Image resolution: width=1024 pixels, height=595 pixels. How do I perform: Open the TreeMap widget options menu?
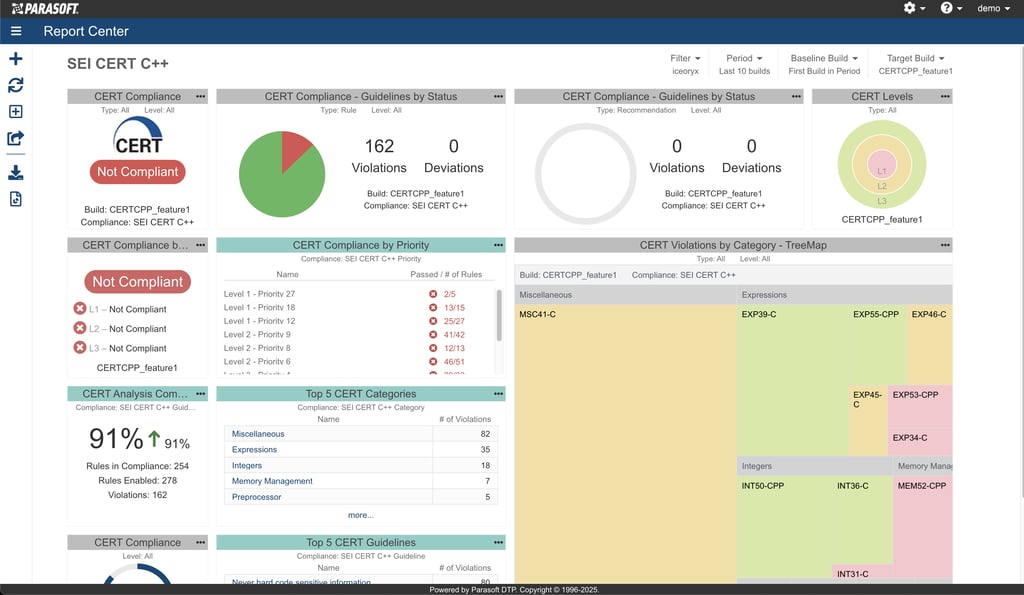pos(945,245)
